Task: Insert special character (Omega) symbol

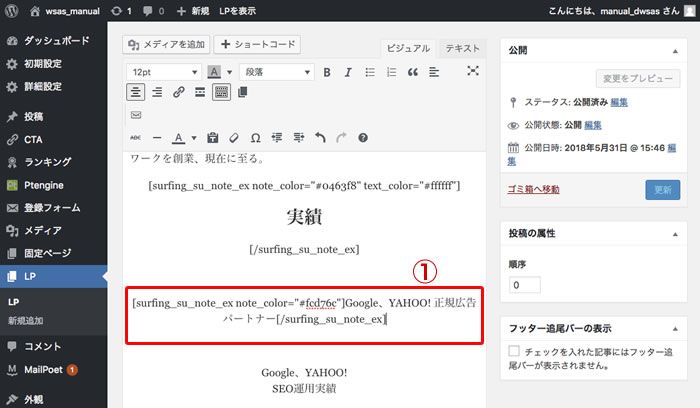Action: pos(255,137)
